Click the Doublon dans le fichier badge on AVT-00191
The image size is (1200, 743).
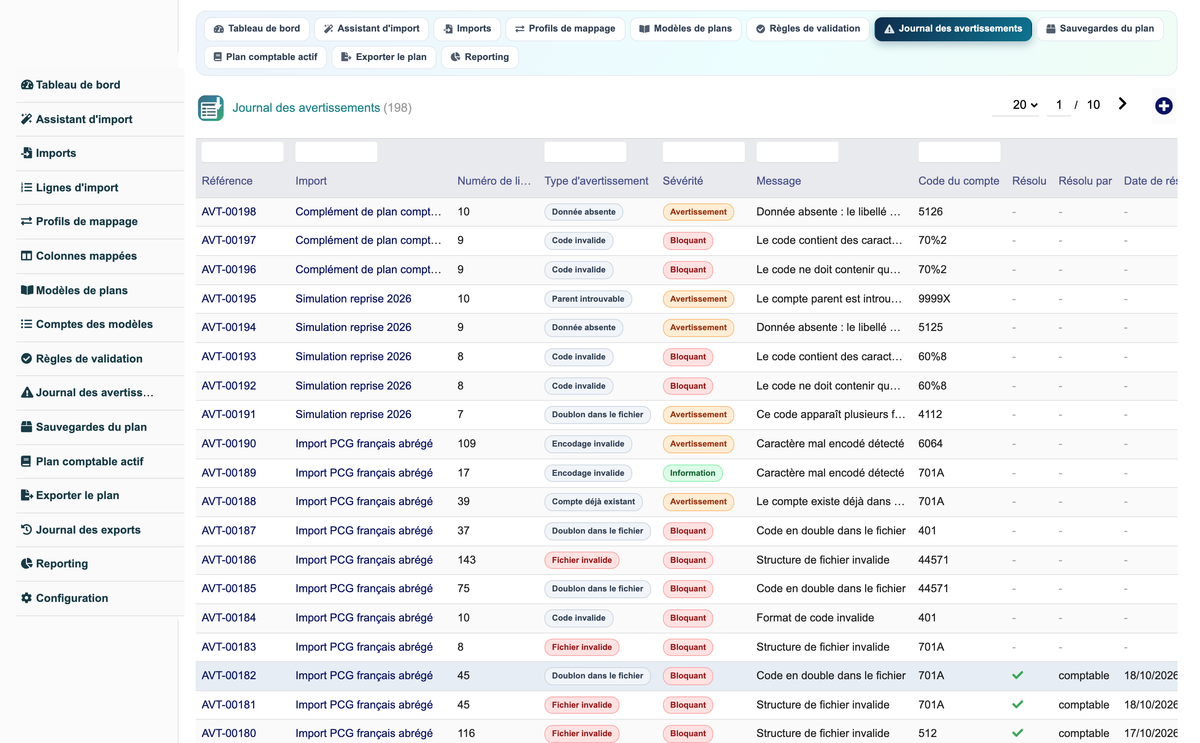(598, 415)
